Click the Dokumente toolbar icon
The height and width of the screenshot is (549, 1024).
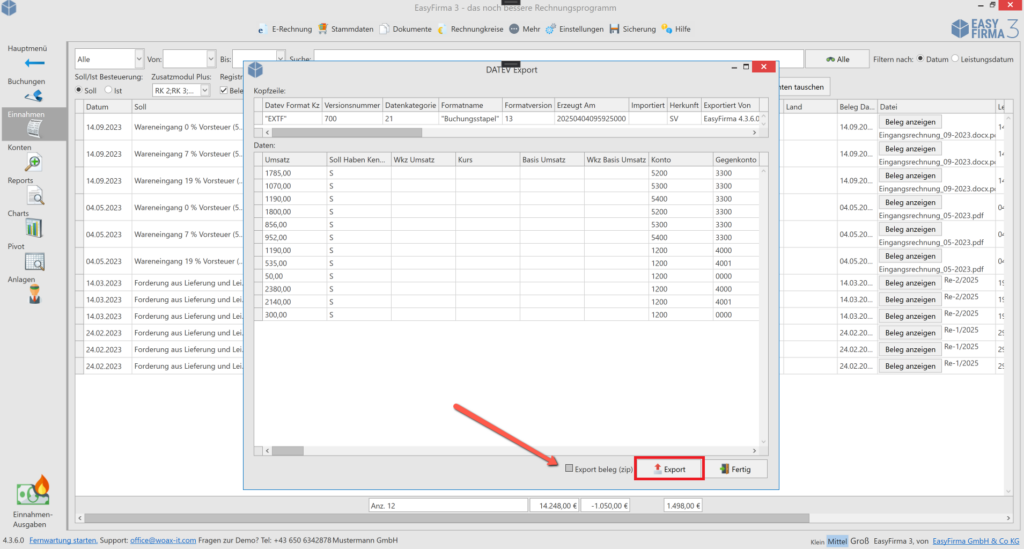point(384,29)
